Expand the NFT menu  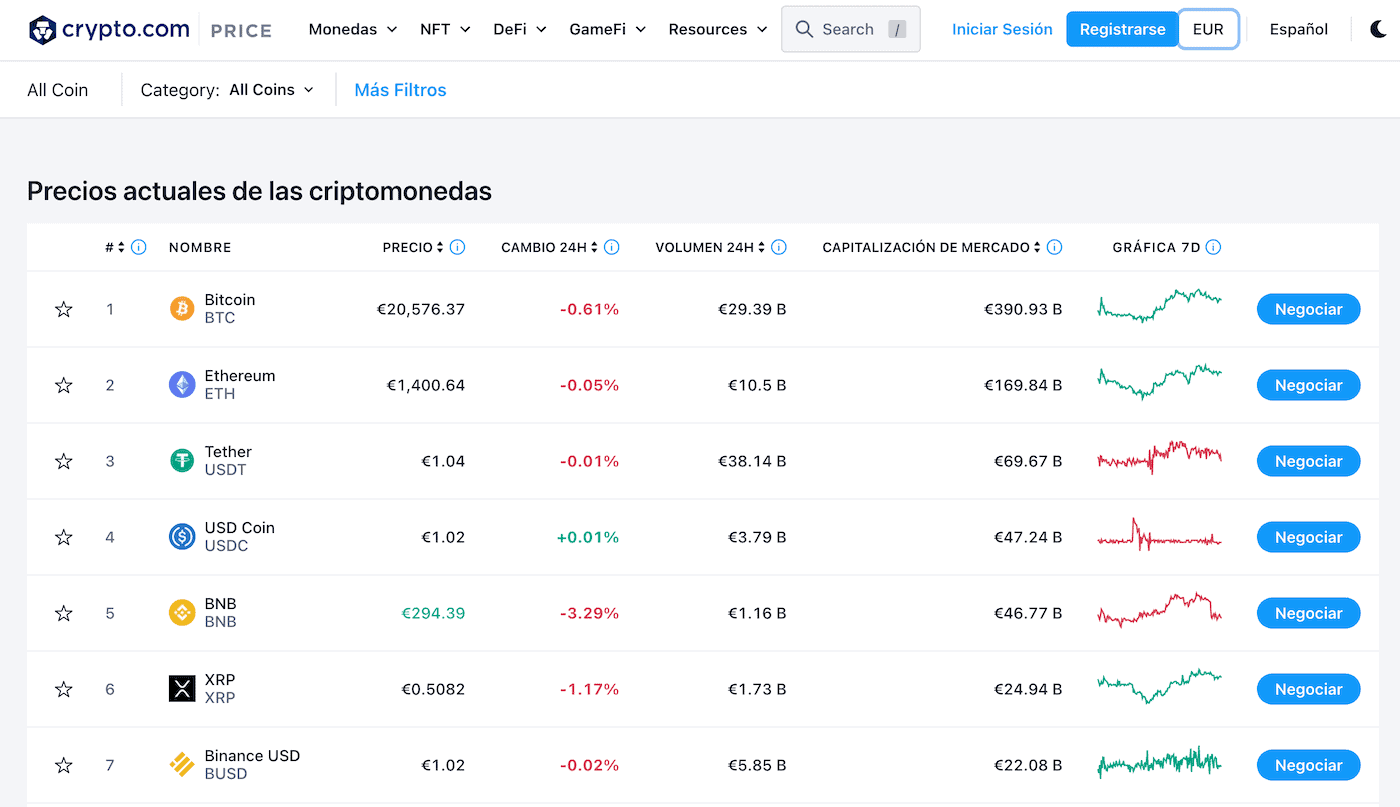pyautogui.click(x=445, y=30)
